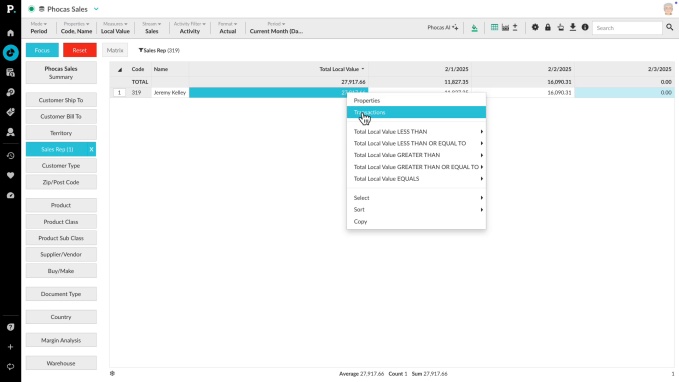Open Total Local Value LESS THAN OR EQUAL TO
The width and height of the screenshot is (679, 382).
tap(416, 143)
